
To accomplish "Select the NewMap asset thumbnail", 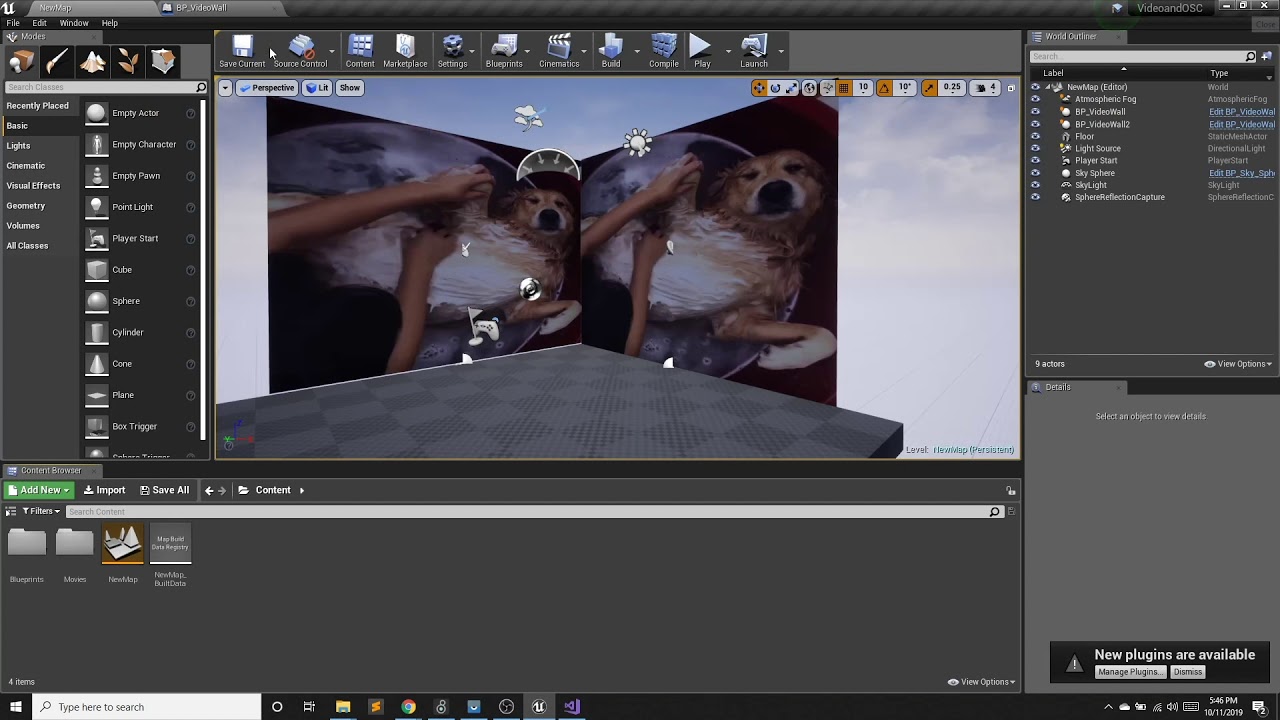I will click(123, 544).
